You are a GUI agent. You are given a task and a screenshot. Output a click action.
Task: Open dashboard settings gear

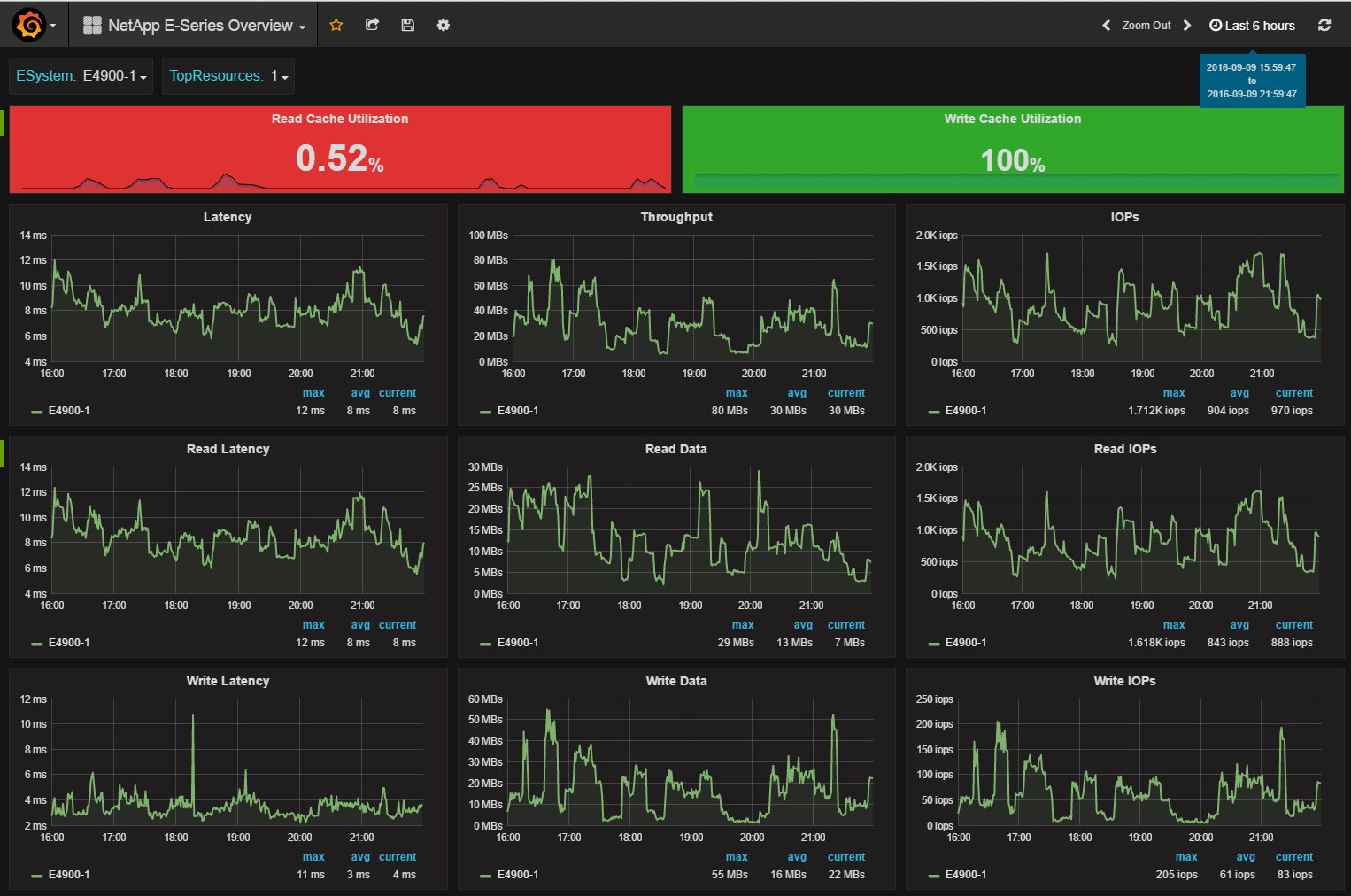click(x=444, y=26)
